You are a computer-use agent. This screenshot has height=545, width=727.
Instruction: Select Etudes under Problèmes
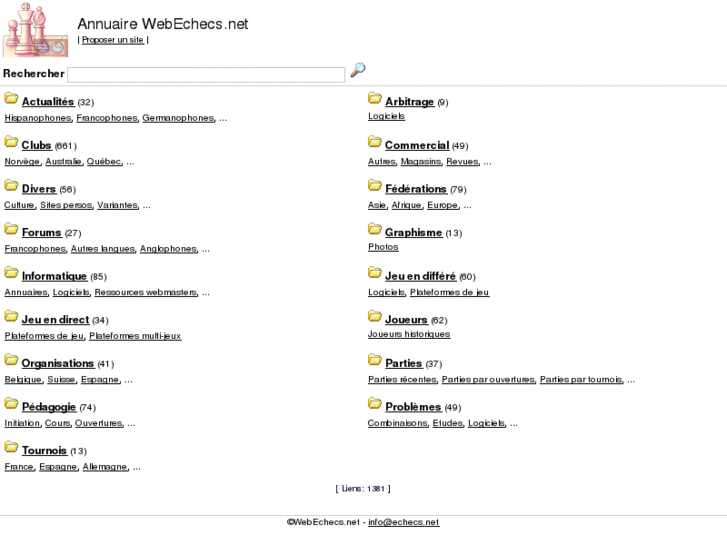pos(448,423)
